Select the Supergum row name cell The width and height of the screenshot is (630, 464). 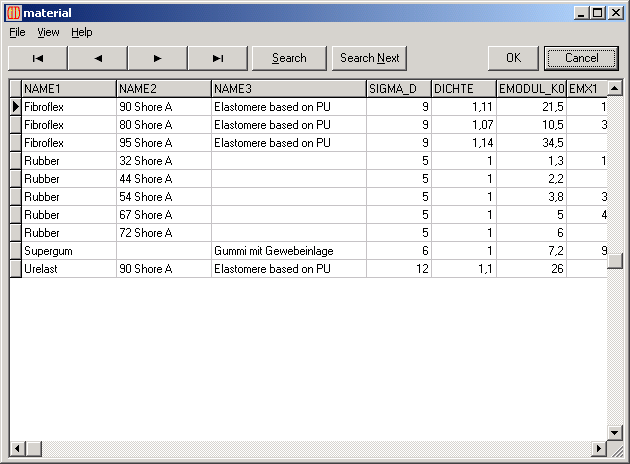68,251
